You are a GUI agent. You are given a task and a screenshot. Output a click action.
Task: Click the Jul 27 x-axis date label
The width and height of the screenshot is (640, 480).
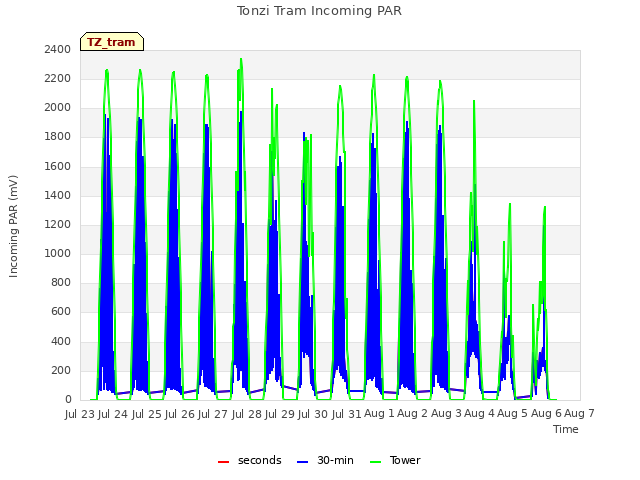coord(213,414)
